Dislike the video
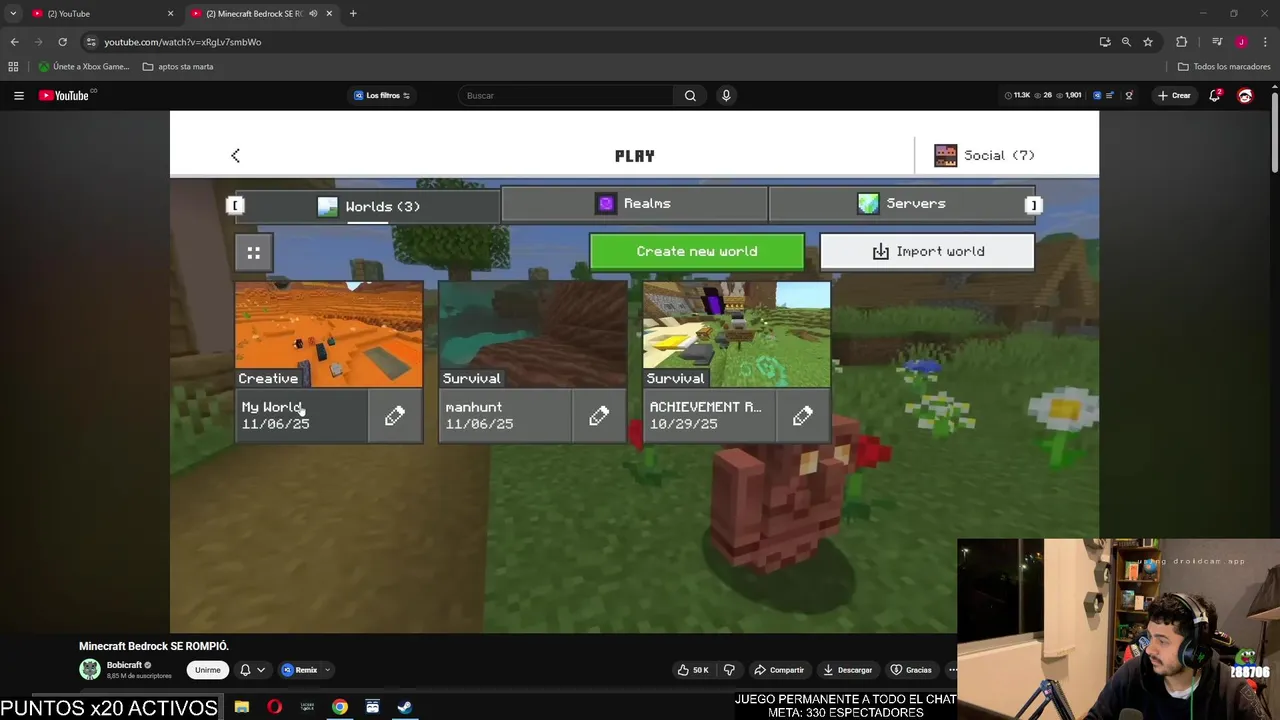 point(729,670)
